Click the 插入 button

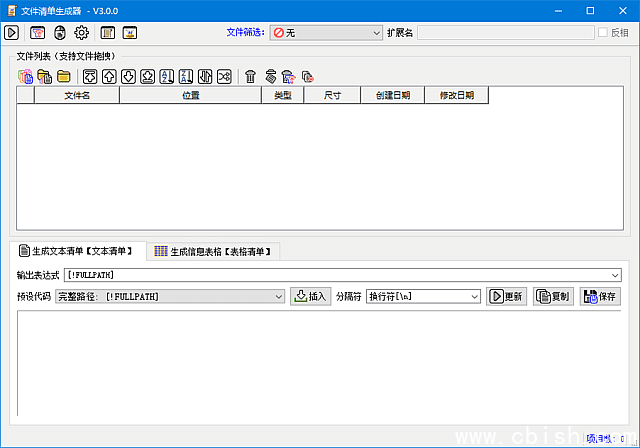(x=311, y=296)
